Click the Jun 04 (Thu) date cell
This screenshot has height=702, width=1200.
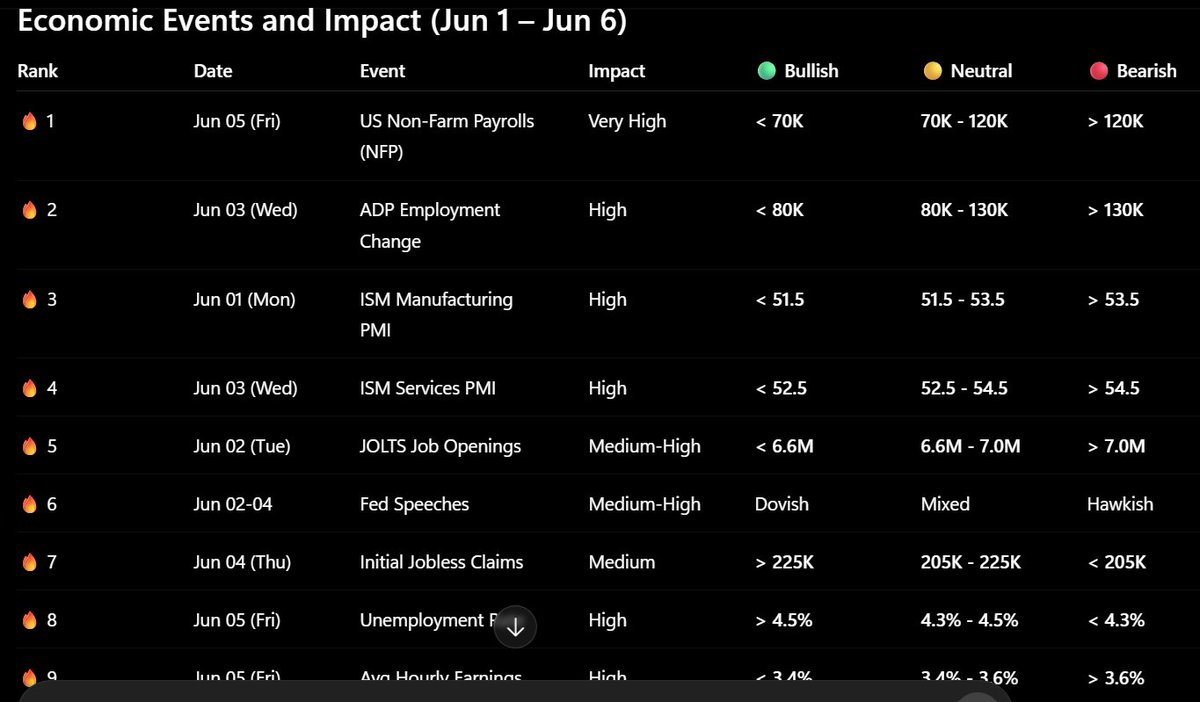(242, 562)
